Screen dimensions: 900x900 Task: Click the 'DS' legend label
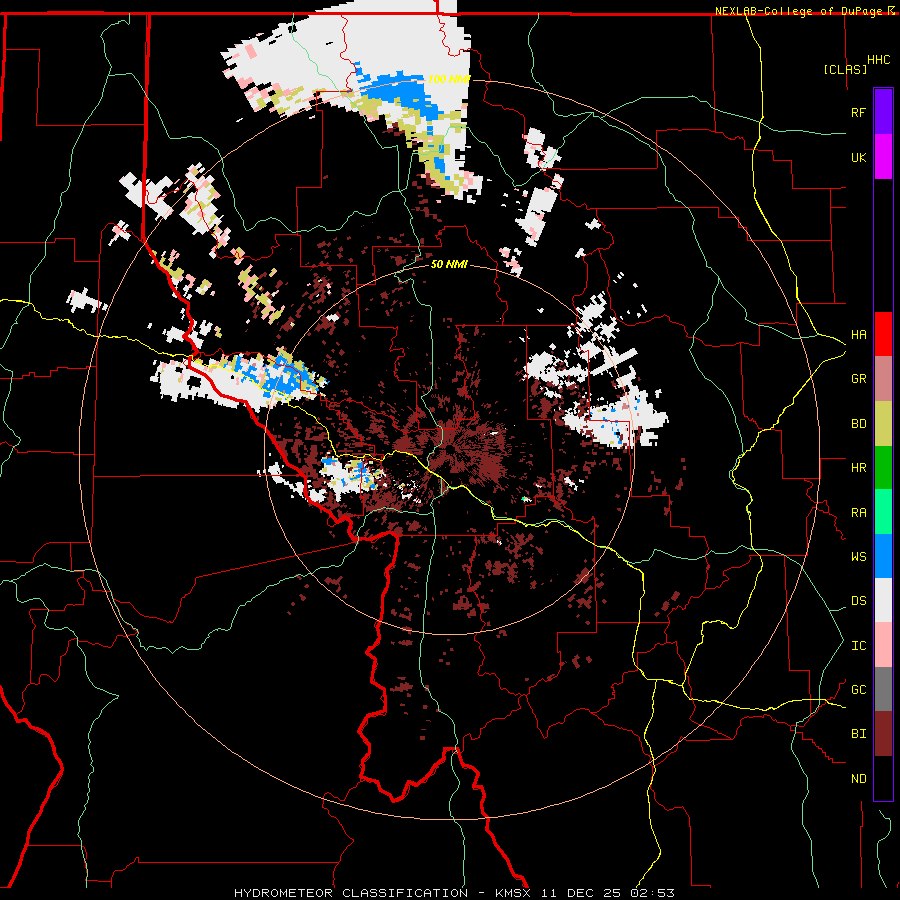pos(858,601)
